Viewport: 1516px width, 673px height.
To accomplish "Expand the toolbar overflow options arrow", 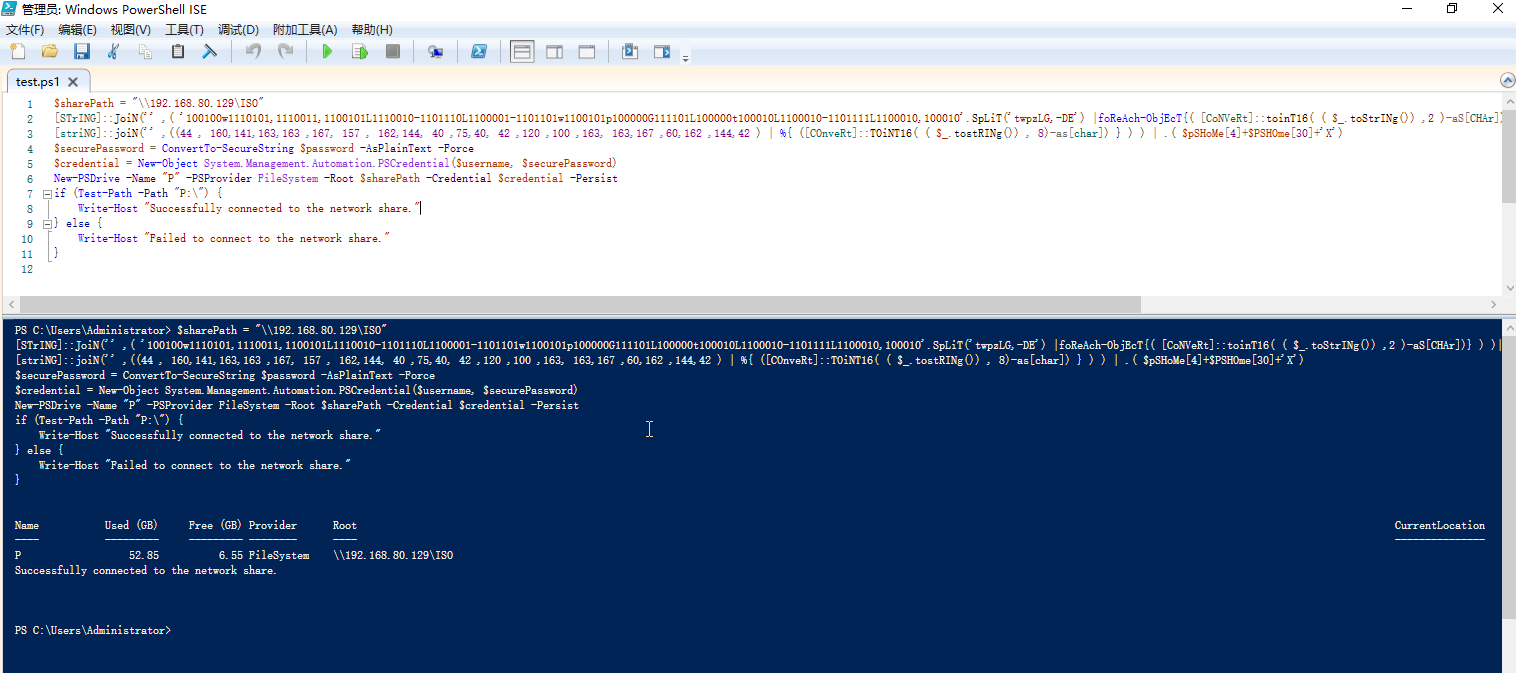I will point(685,59).
